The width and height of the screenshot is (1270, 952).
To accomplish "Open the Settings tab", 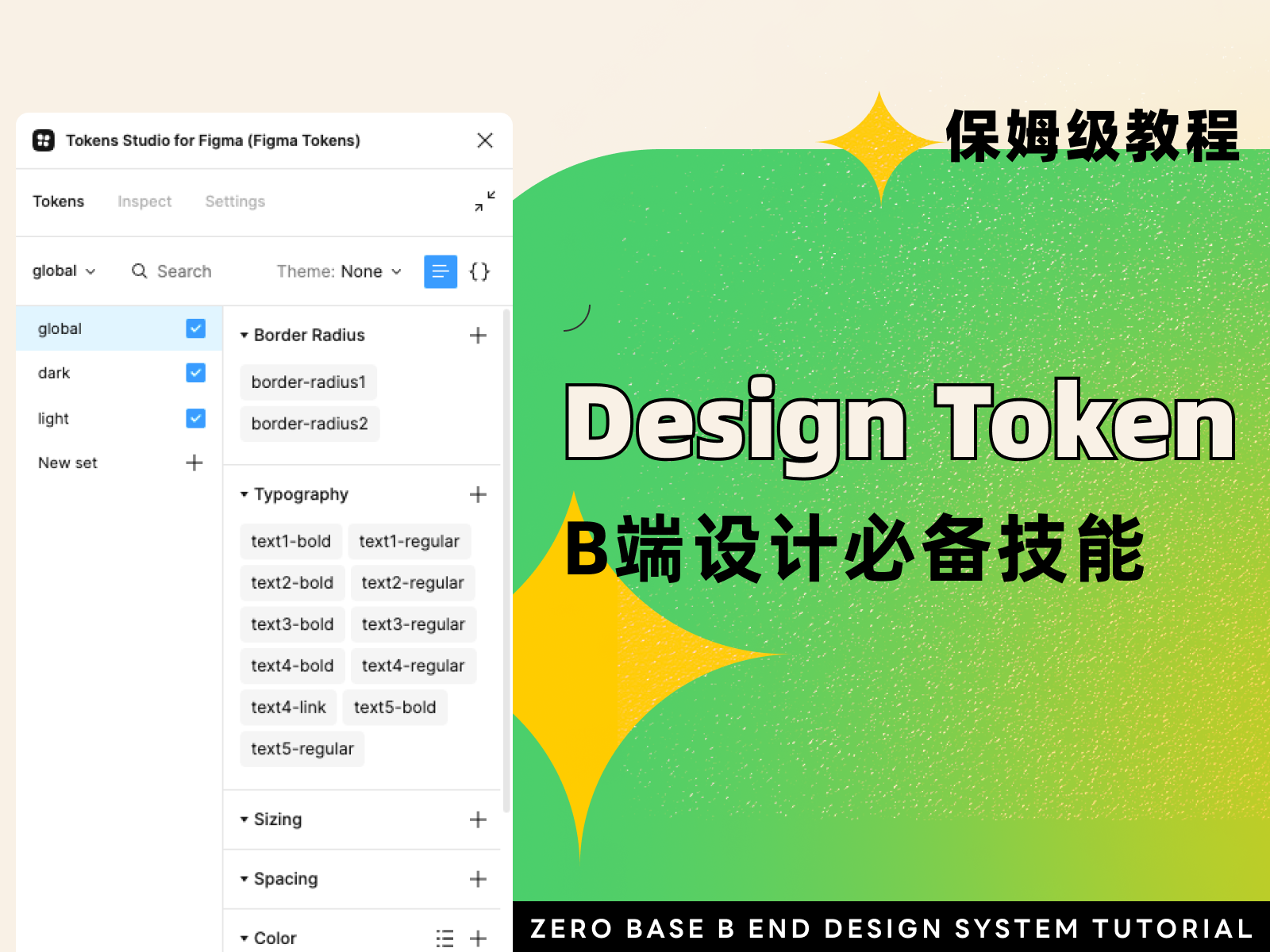I will tap(234, 201).
